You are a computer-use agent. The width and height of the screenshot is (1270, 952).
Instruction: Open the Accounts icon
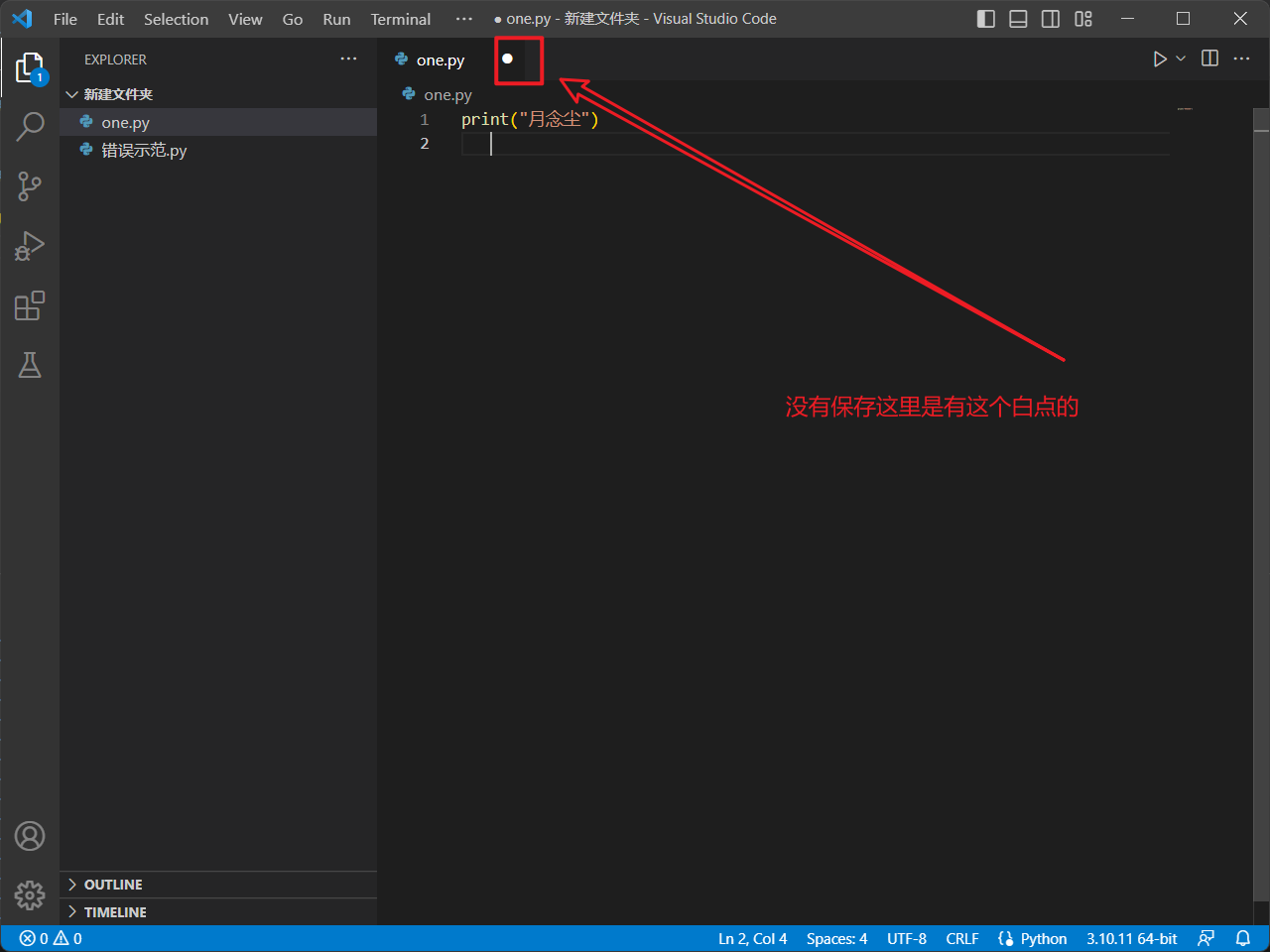pyautogui.click(x=30, y=836)
